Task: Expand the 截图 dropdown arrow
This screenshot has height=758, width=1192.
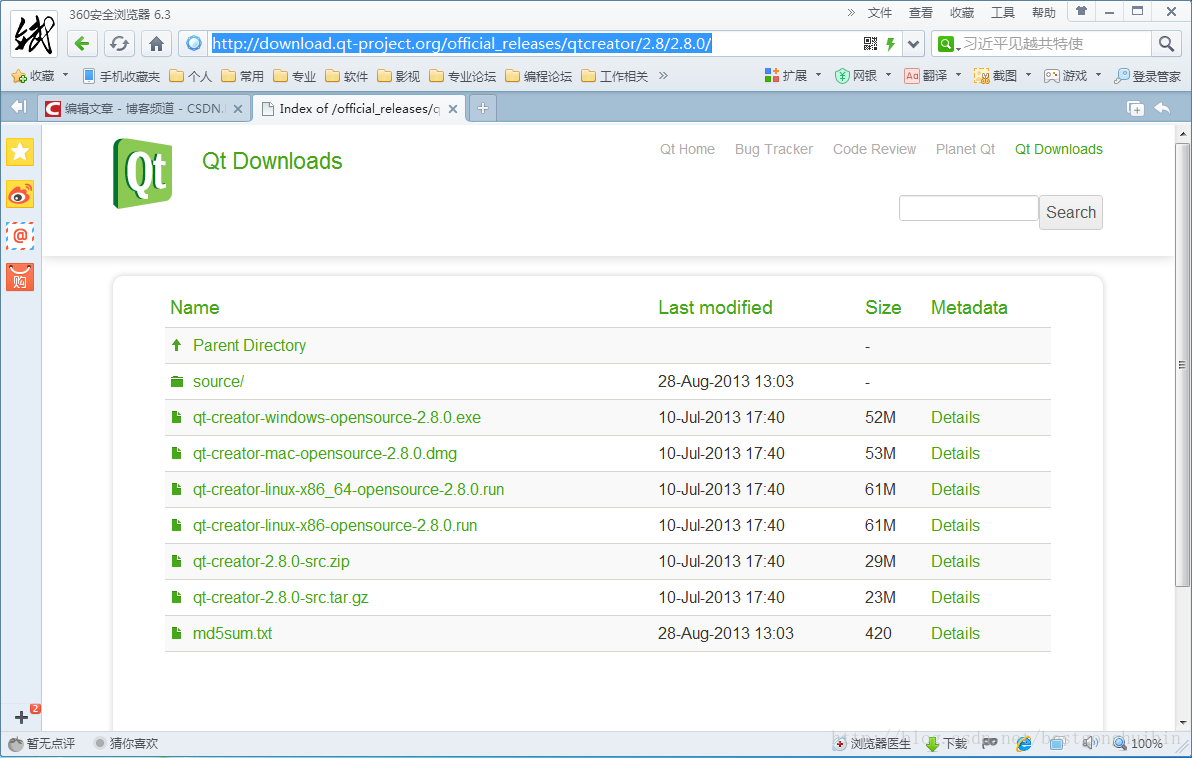Action: pos(1028,75)
